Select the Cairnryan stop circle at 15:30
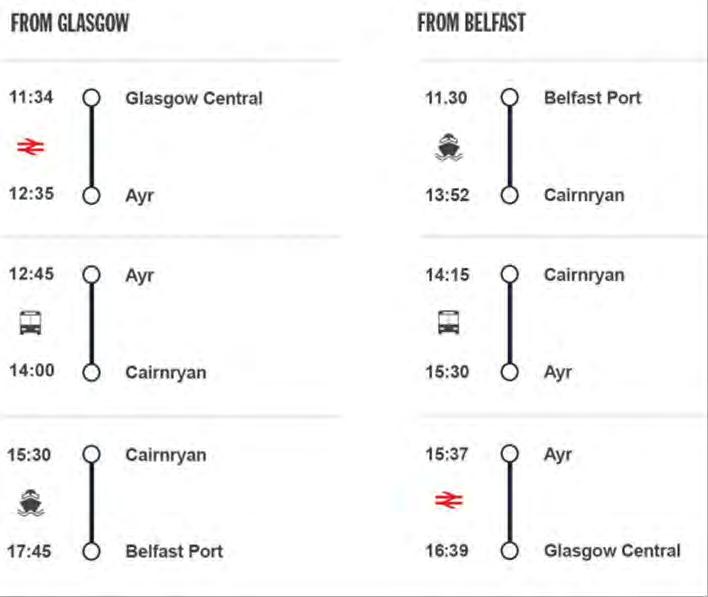Viewport: 708px width, 597px height. [x=91, y=455]
